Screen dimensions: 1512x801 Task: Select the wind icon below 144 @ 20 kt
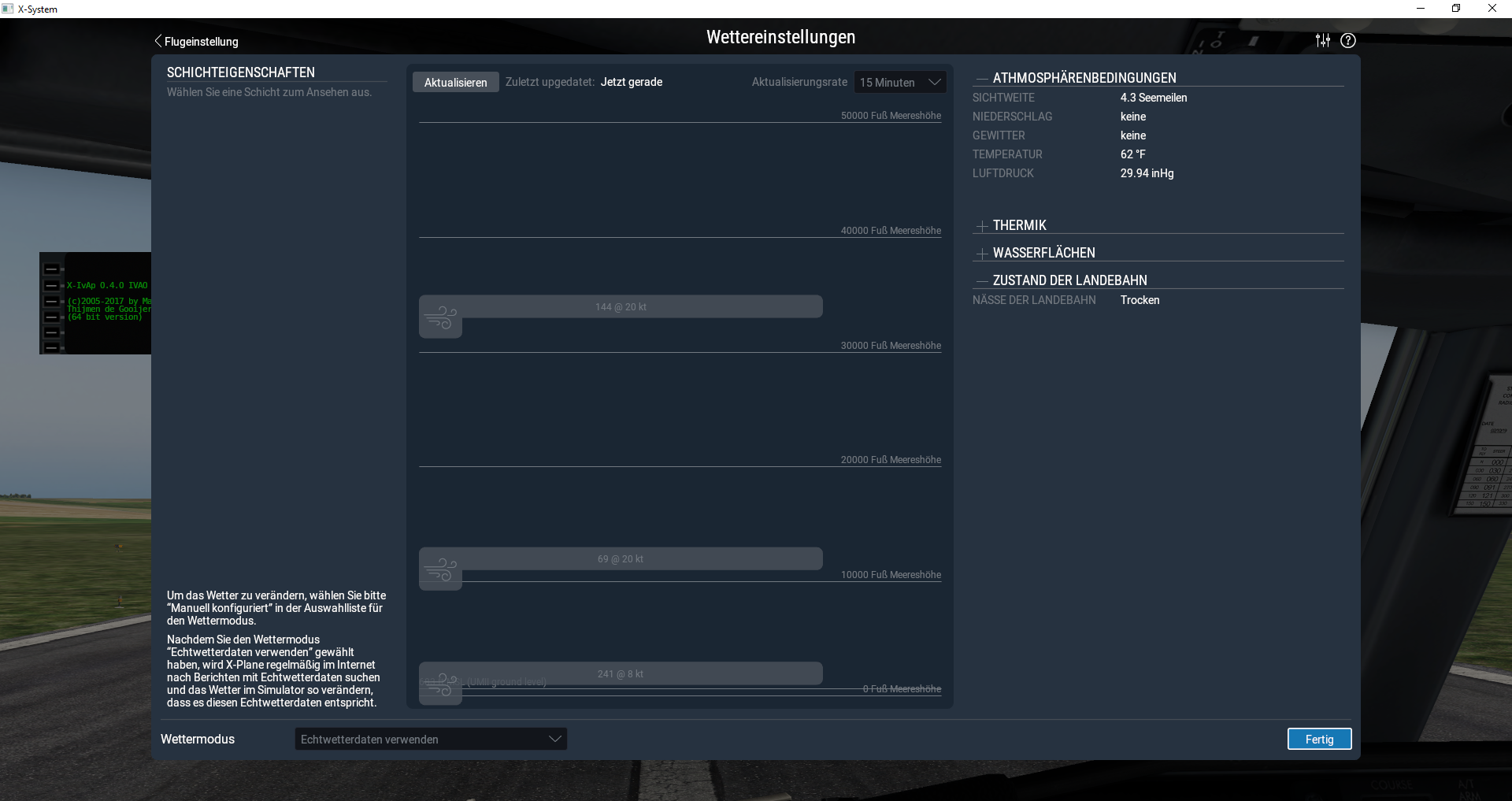(x=440, y=319)
